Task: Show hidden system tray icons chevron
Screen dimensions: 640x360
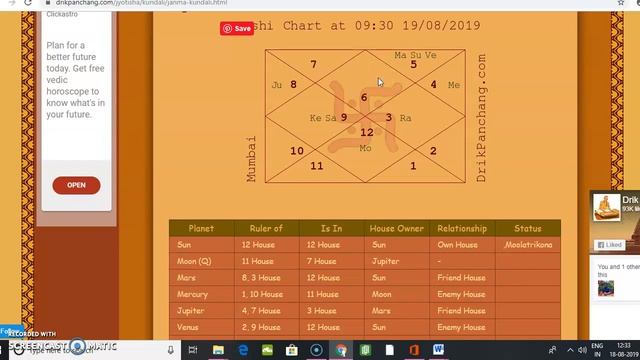Action: pyautogui.click(x=570, y=350)
